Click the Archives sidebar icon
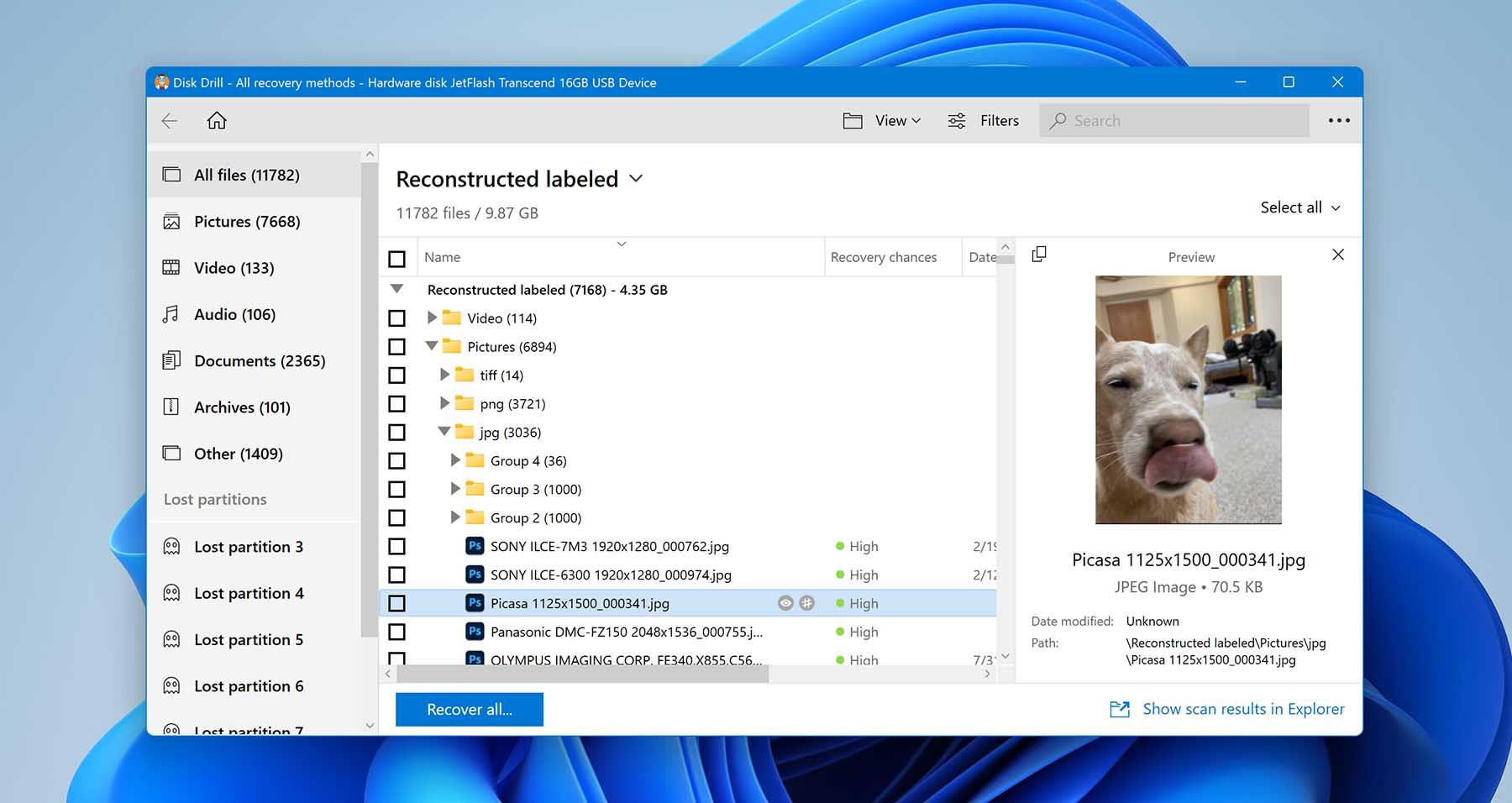Viewport: 1512px width, 803px height. point(171,407)
